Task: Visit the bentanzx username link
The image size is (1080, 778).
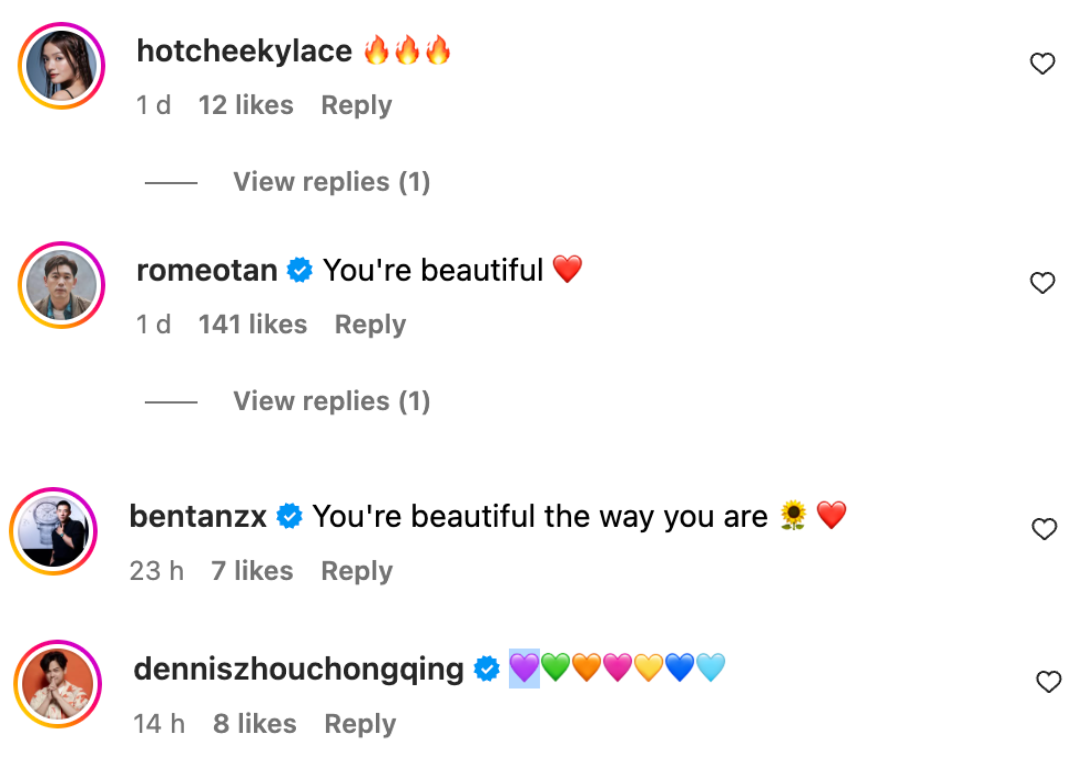Action: point(198,516)
